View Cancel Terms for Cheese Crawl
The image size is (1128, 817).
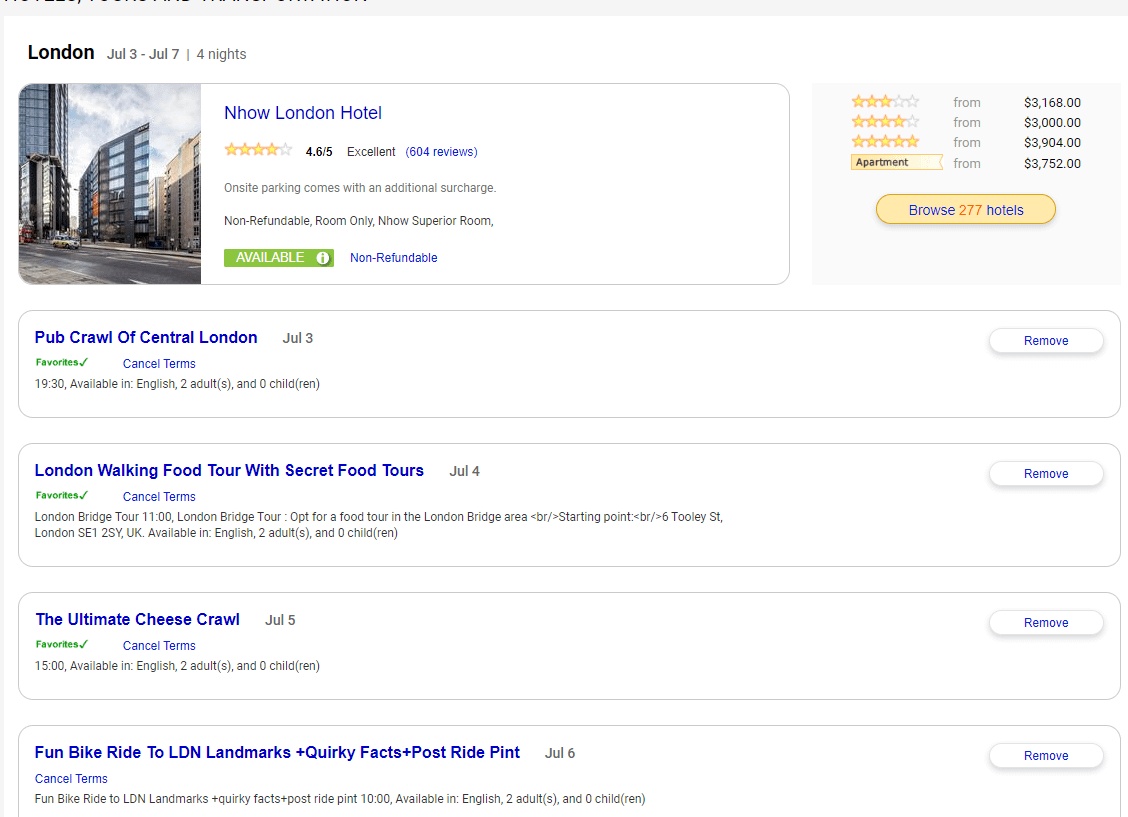tap(159, 646)
